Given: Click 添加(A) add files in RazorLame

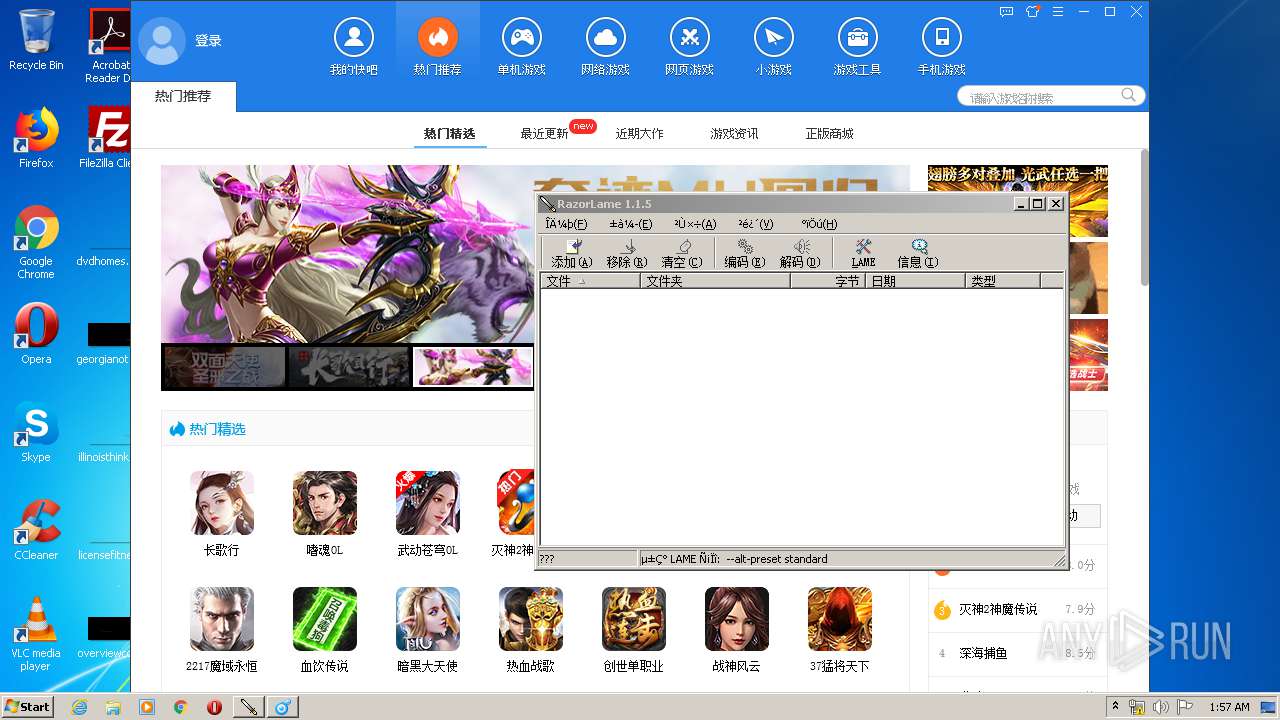Looking at the screenshot, I should [572, 254].
